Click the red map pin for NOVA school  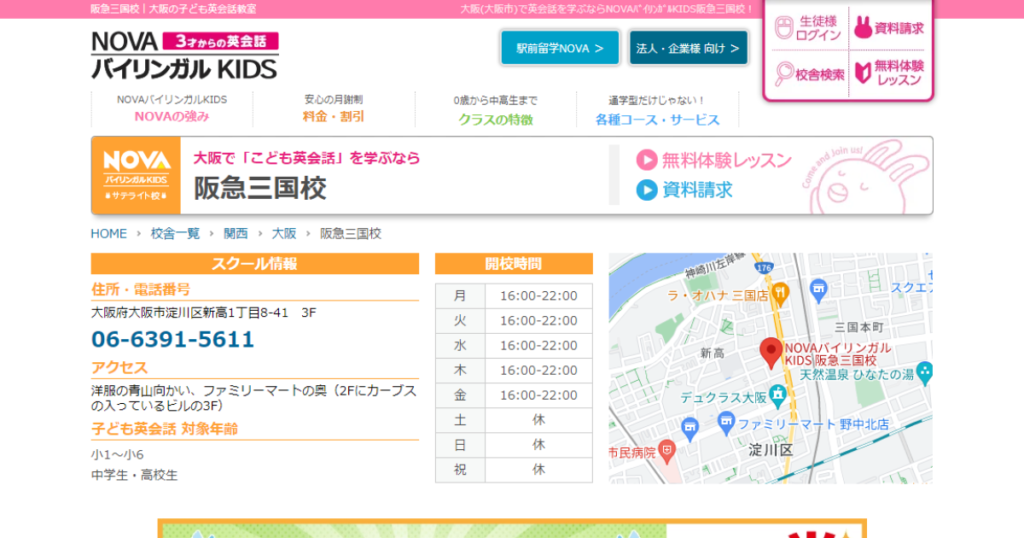[770, 352]
